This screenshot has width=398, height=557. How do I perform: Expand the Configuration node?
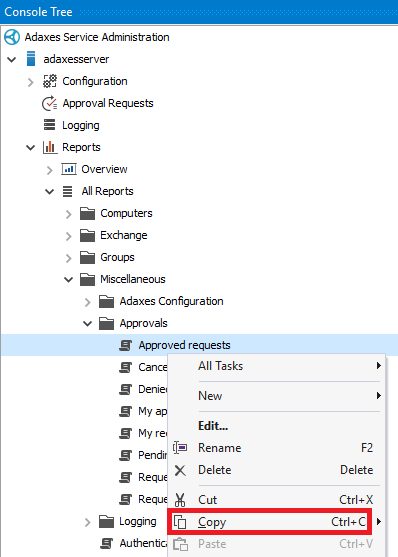point(31,82)
